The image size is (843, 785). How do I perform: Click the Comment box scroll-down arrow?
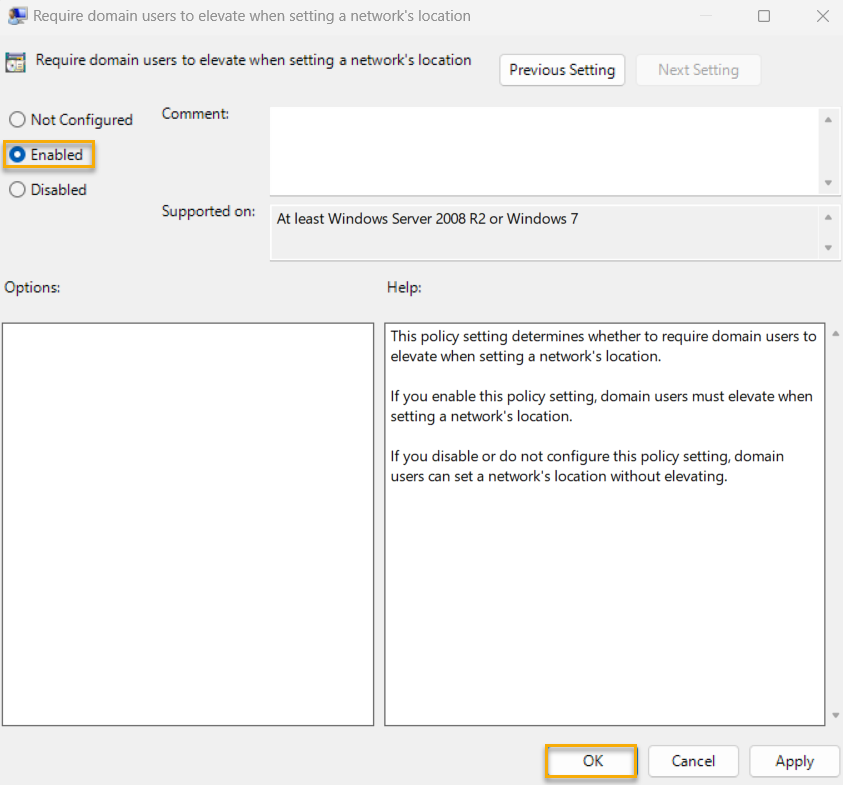click(829, 182)
